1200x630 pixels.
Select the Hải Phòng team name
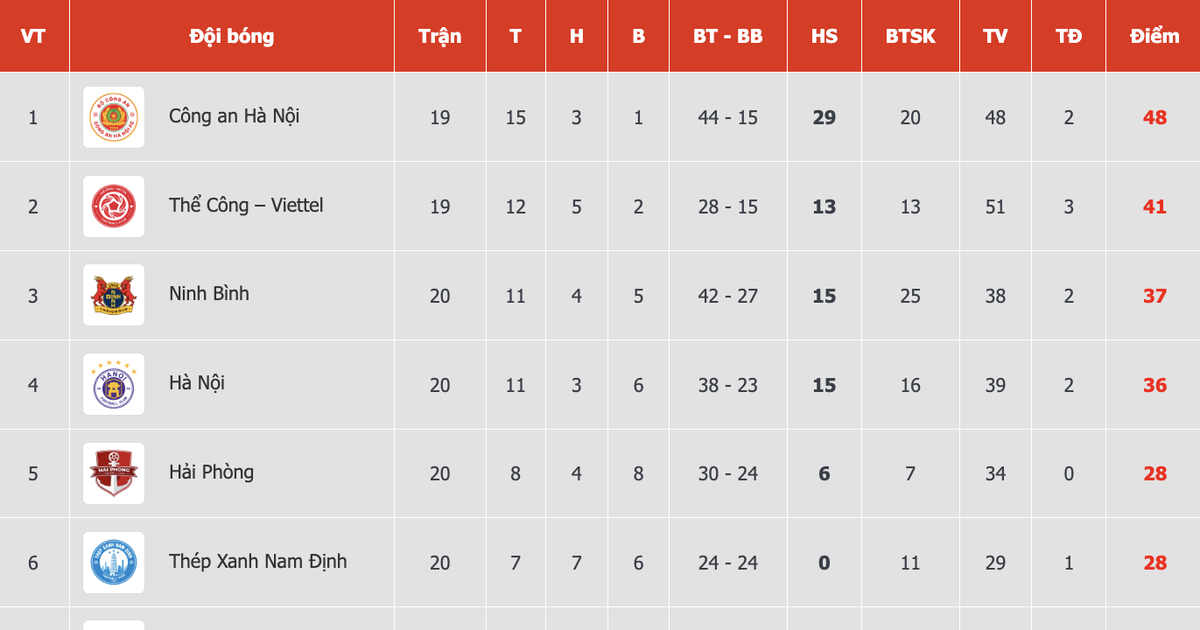(x=211, y=472)
